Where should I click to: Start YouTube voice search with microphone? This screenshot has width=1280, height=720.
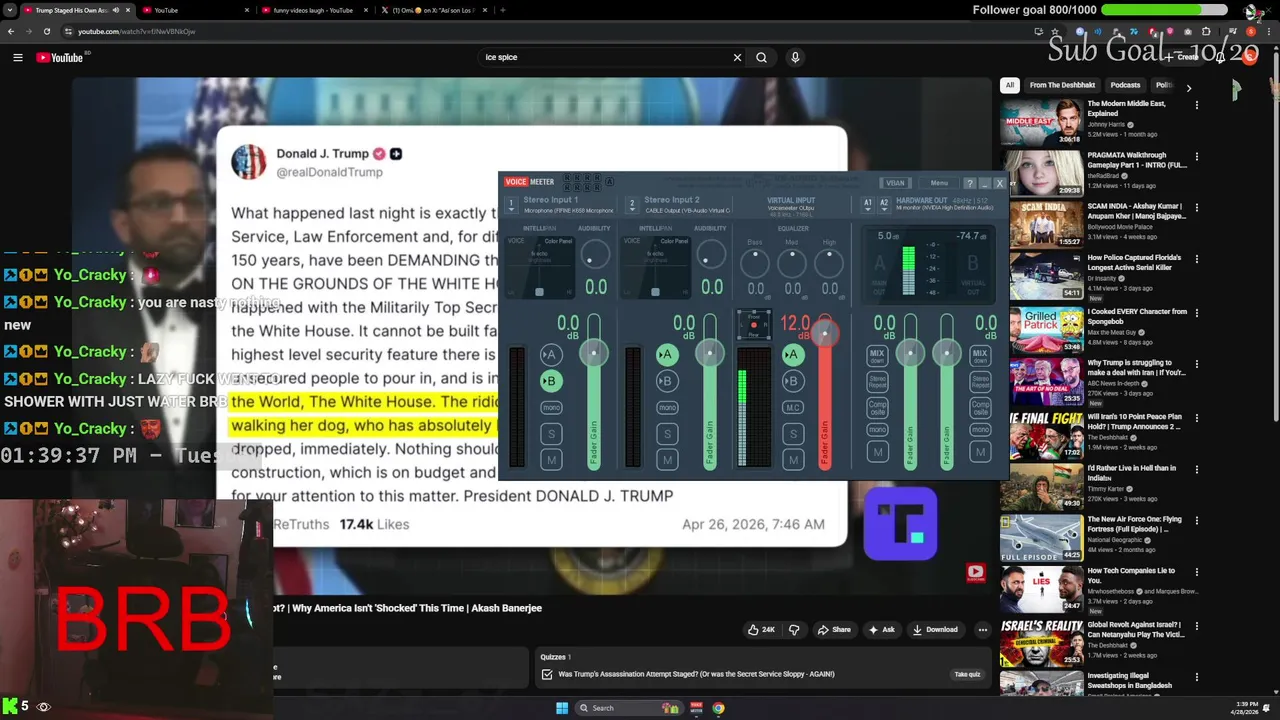[x=795, y=58]
